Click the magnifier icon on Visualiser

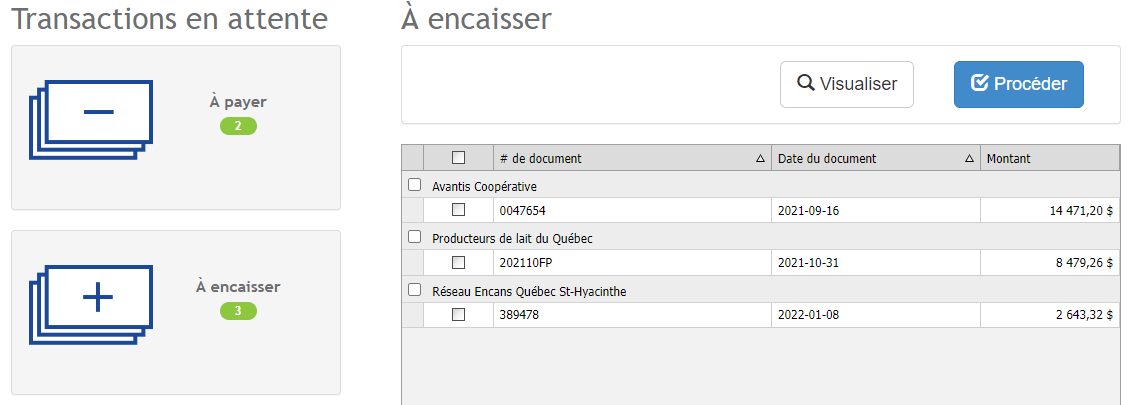806,83
